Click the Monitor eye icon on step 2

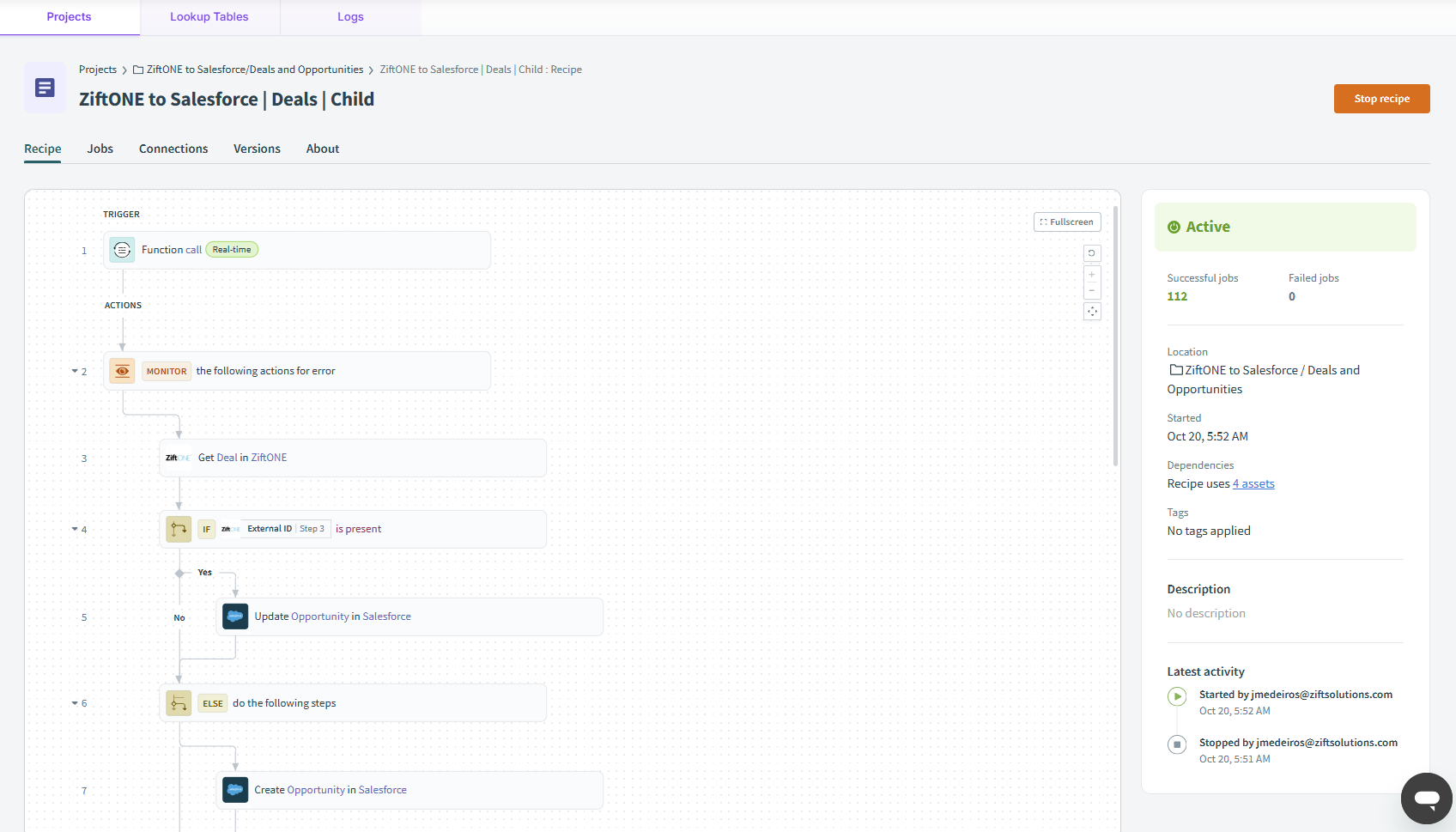[122, 371]
